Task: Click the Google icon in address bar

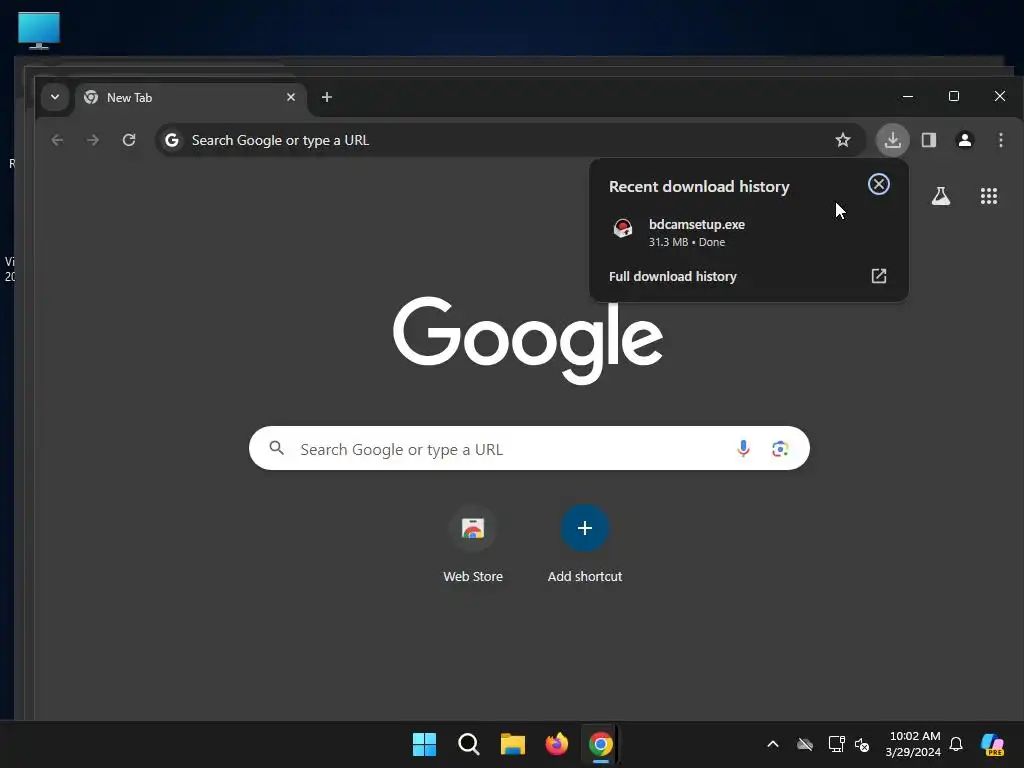Action: 172,140
